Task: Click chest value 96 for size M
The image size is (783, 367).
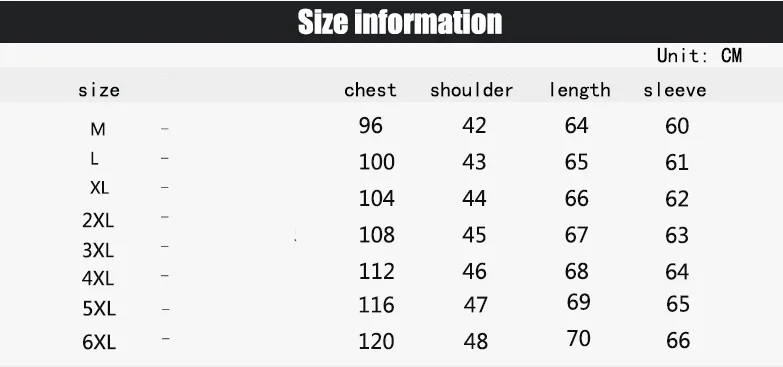Action: [x=371, y=125]
